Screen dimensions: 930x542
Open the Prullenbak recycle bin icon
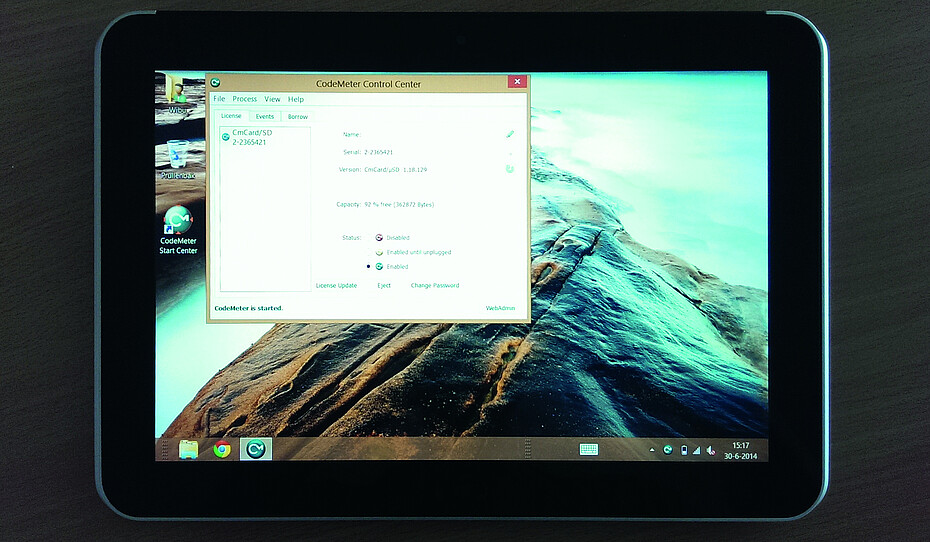click(x=178, y=159)
